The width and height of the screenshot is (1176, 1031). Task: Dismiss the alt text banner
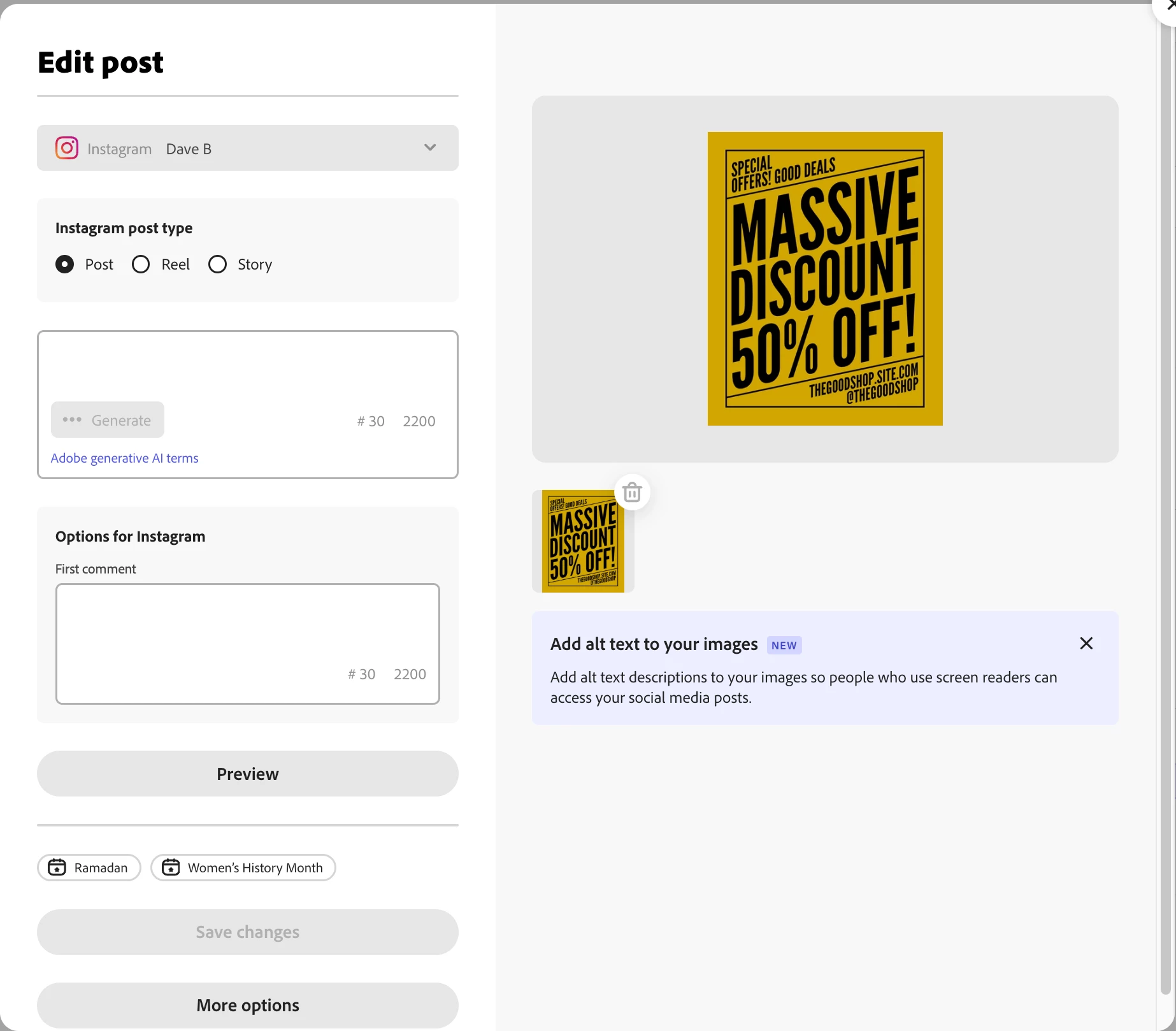tap(1086, 644)
